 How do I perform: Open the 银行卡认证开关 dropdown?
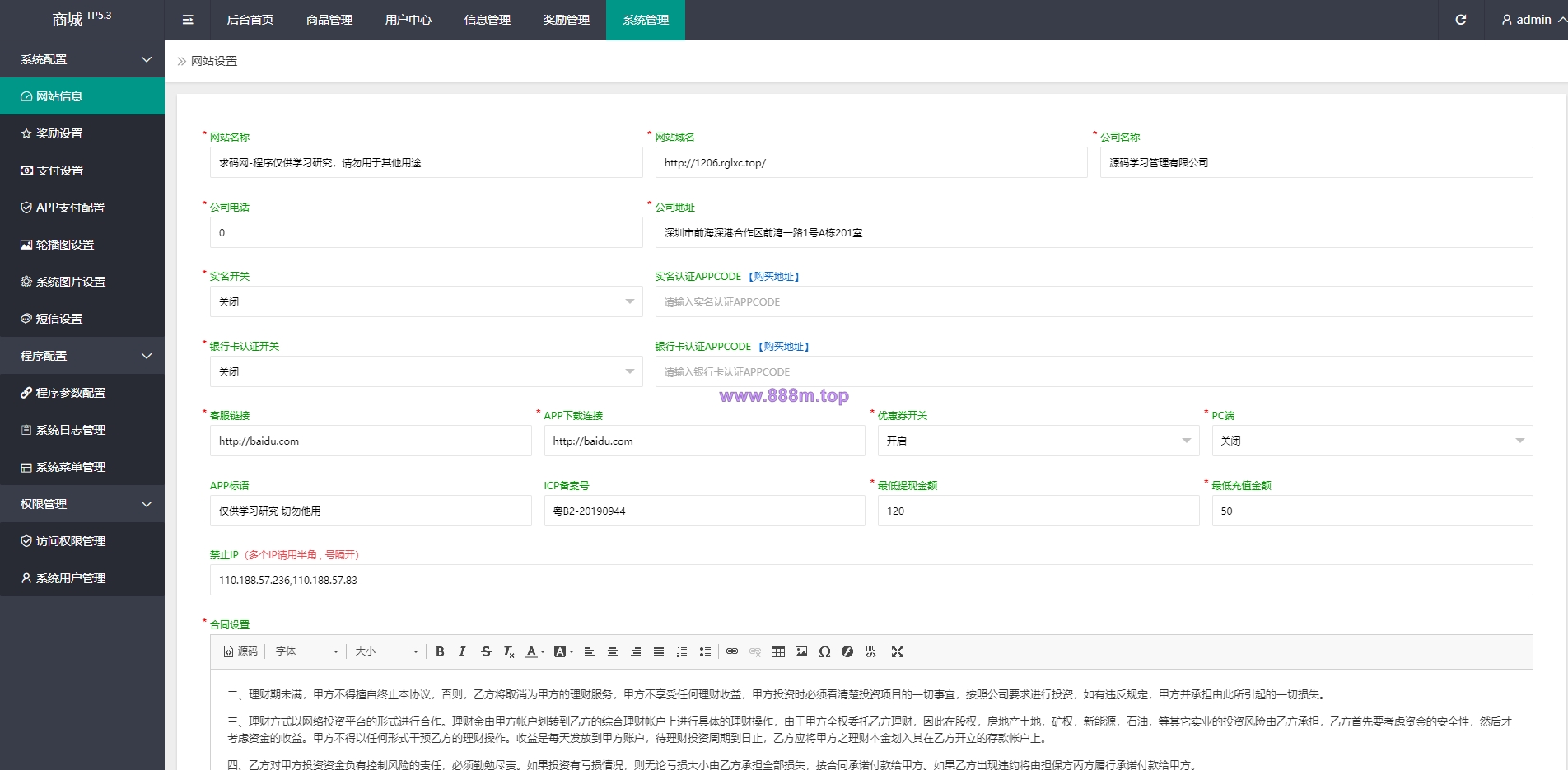click(427, 371)
